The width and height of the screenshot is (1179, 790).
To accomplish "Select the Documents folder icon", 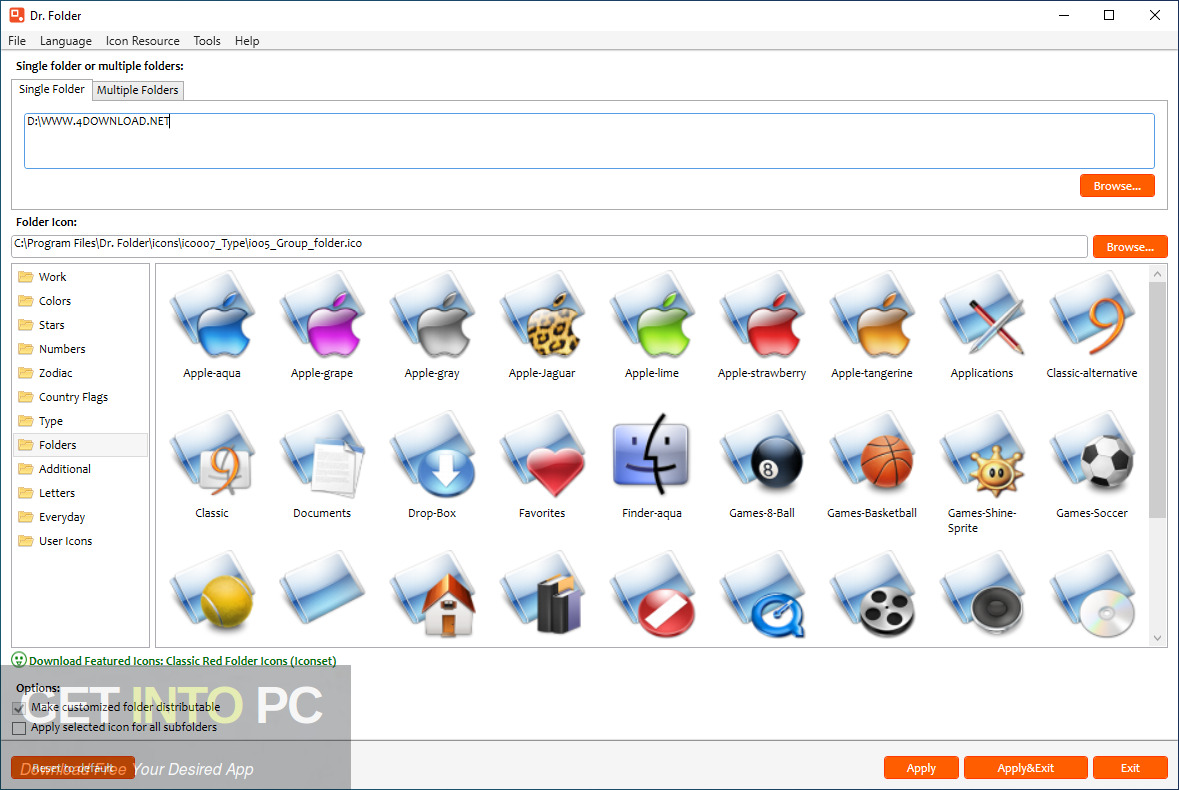I will tap(322, 456).
